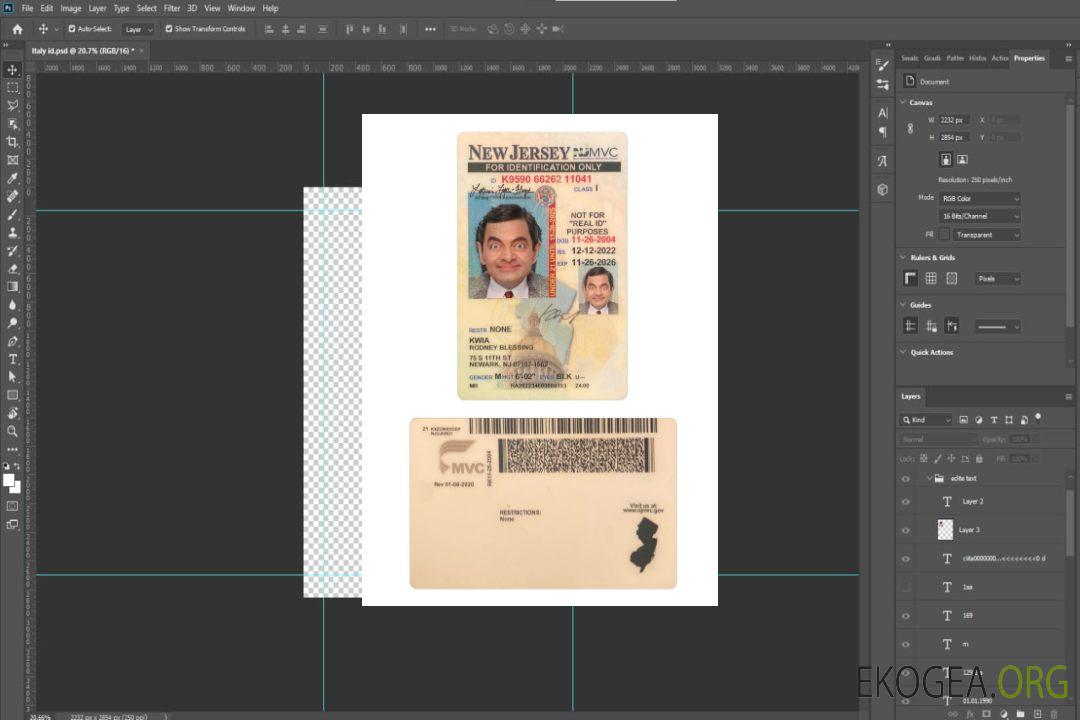The image size is (1080, 720).
Task: Set canvas to landscape orientation
Action: click(962, 159)
